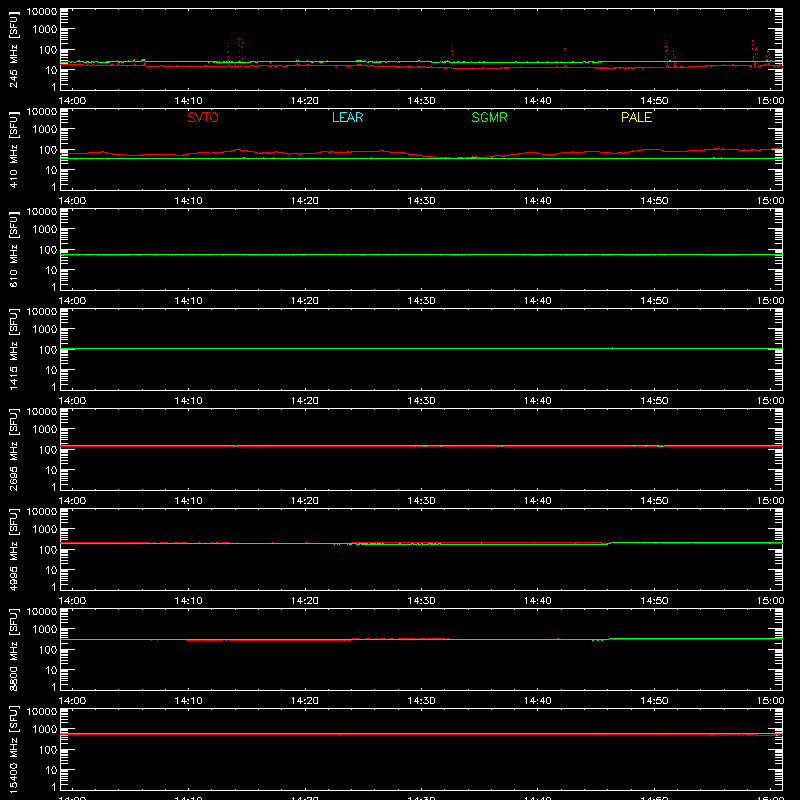Click 14:30 tick label below 1415 MHz plot
800x800 pixels.
click(421, 401)
